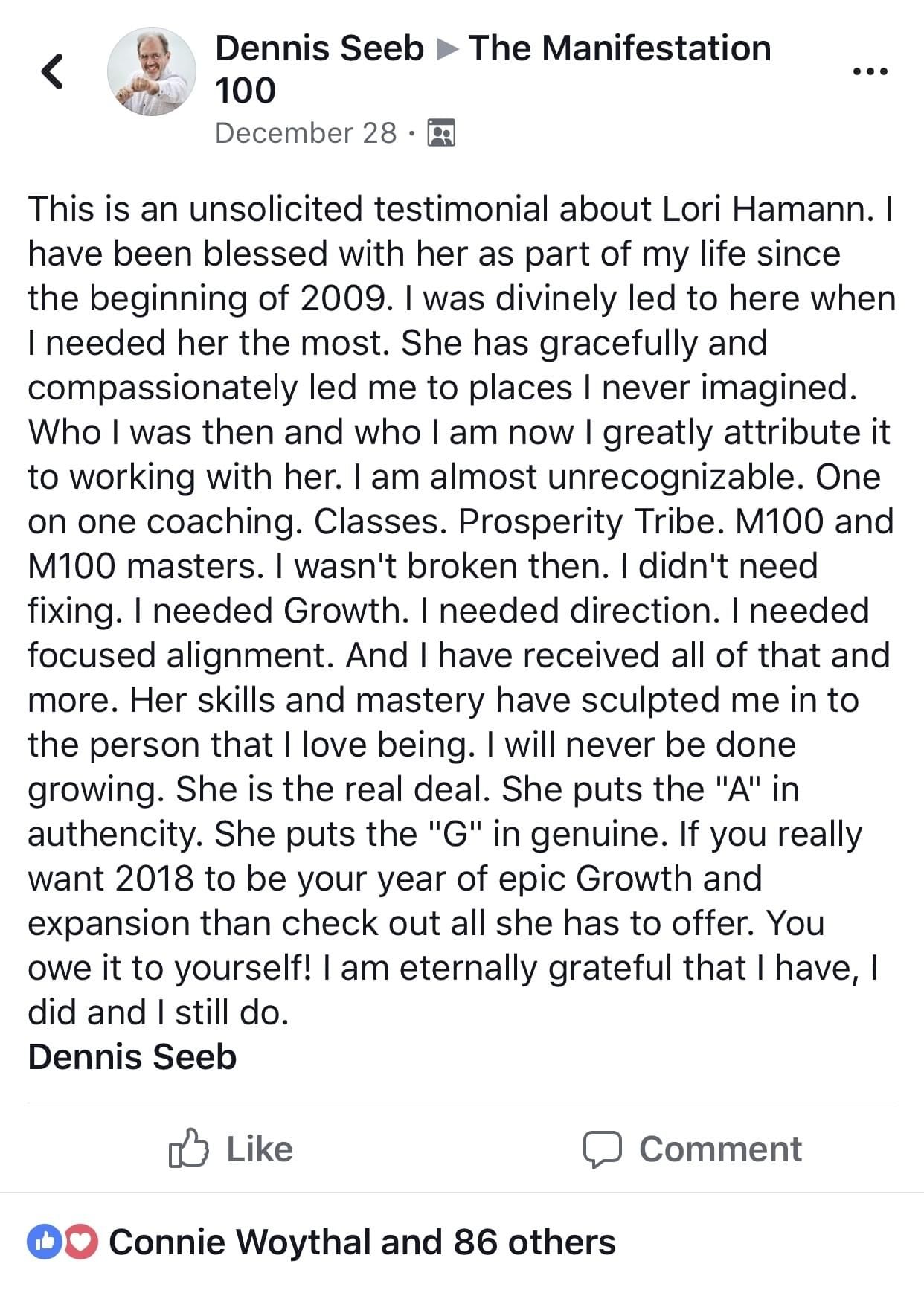Click the triangle arrow between author and group
This screenshot has height=1290, width=924.
click(446, 49)
